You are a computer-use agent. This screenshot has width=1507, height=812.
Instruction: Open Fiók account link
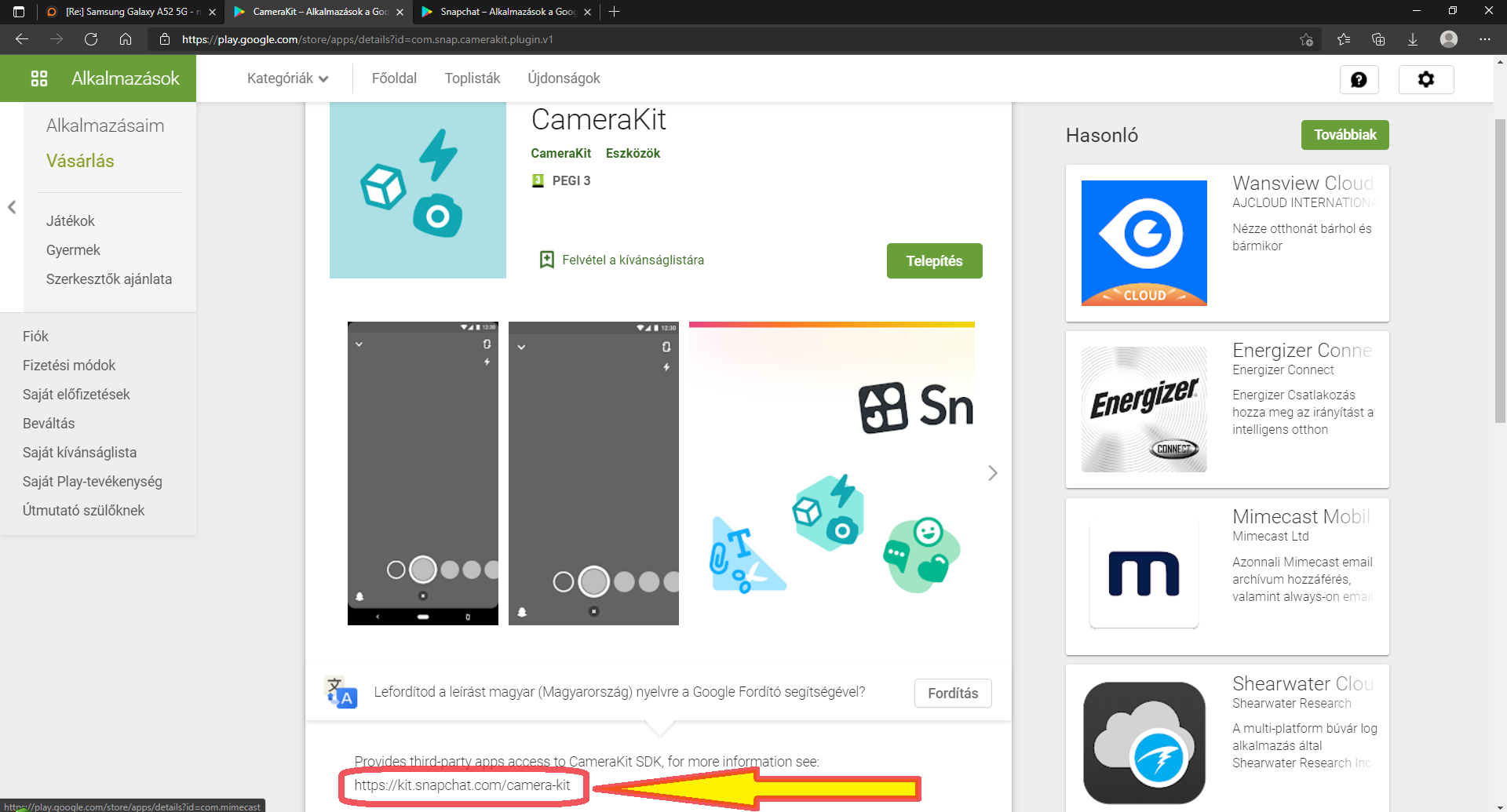coord(35,336)
